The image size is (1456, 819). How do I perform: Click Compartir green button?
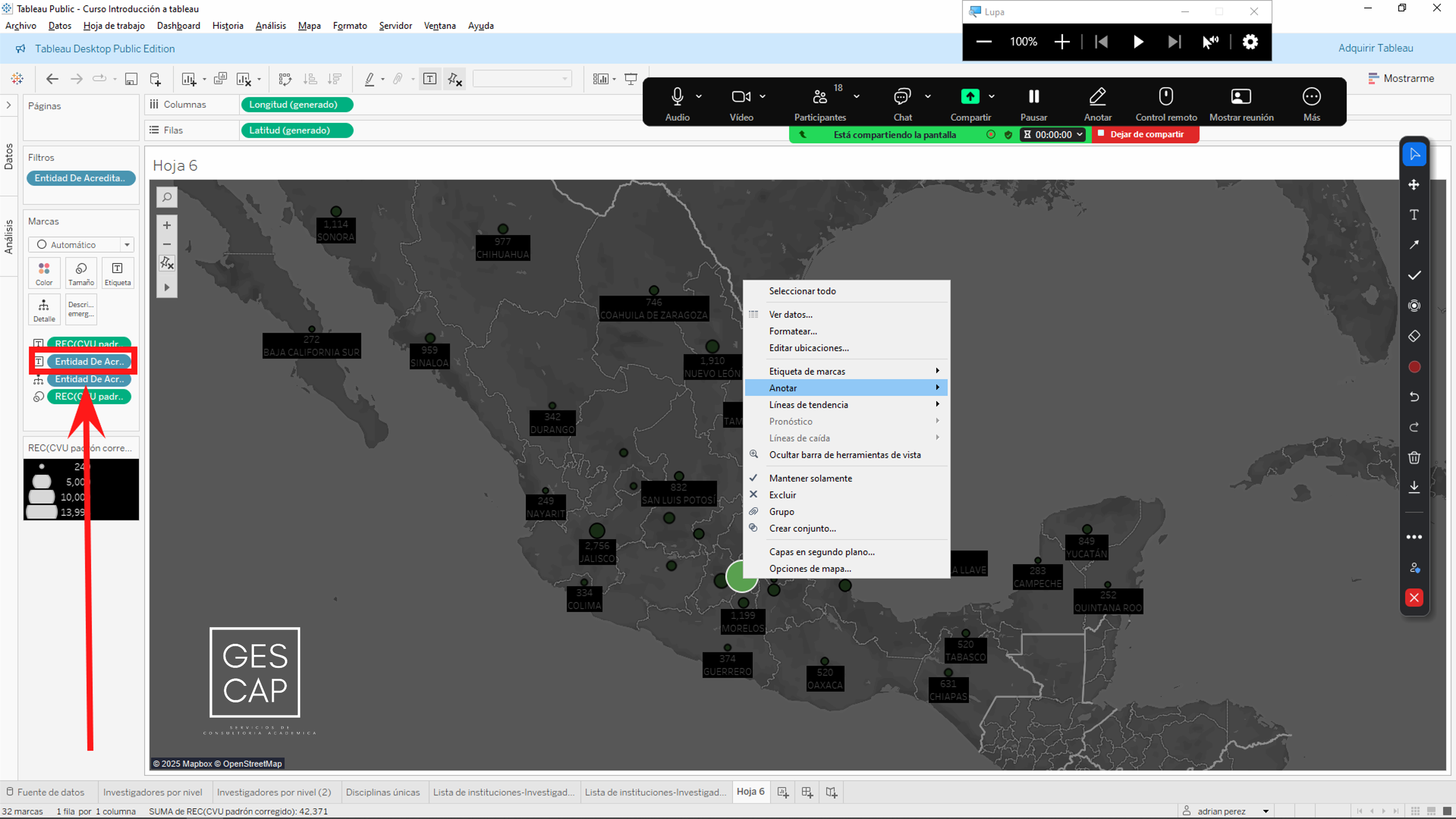[x=970, y=97]
